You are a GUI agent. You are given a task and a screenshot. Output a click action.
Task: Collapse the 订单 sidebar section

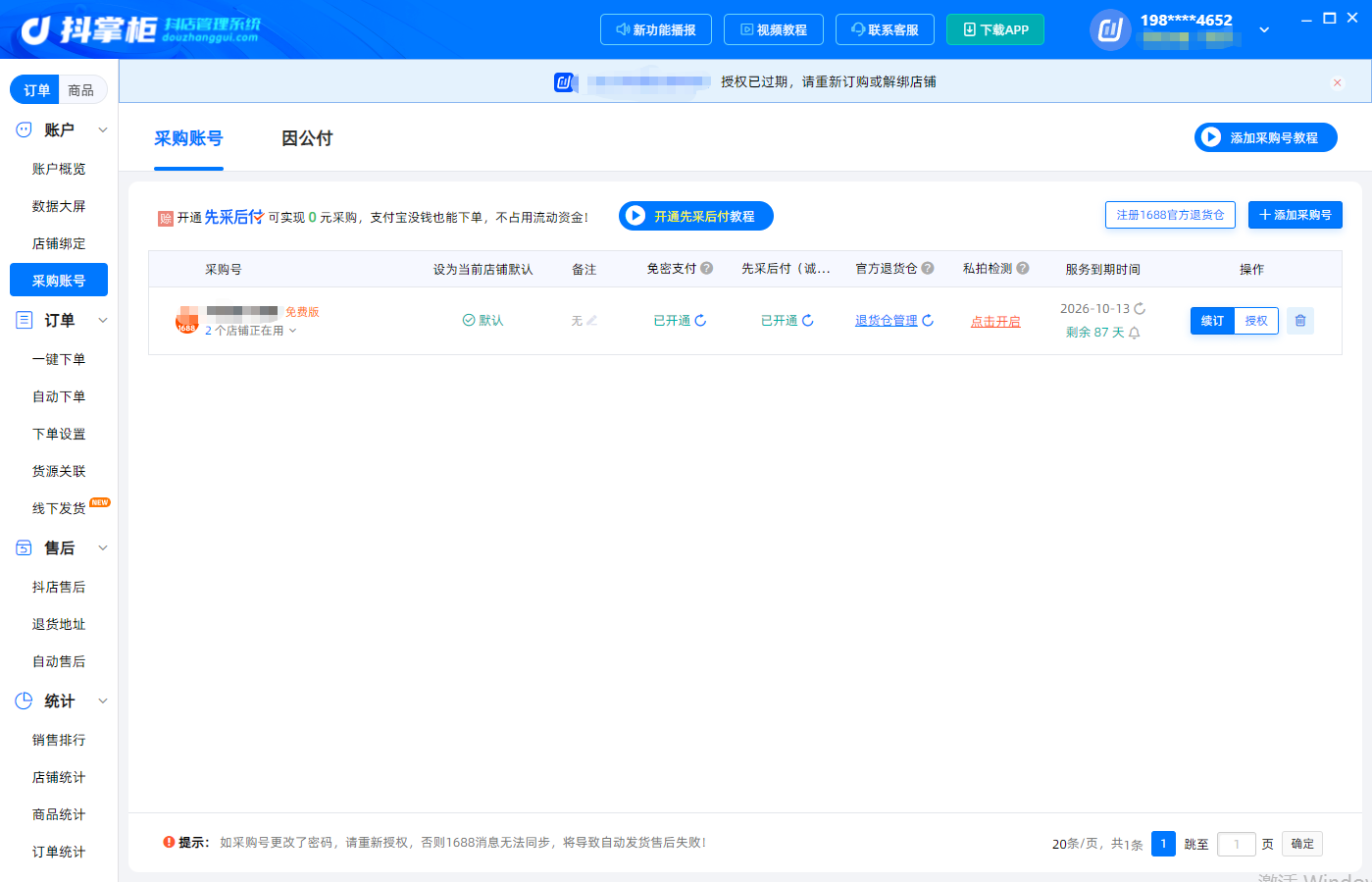103,321
